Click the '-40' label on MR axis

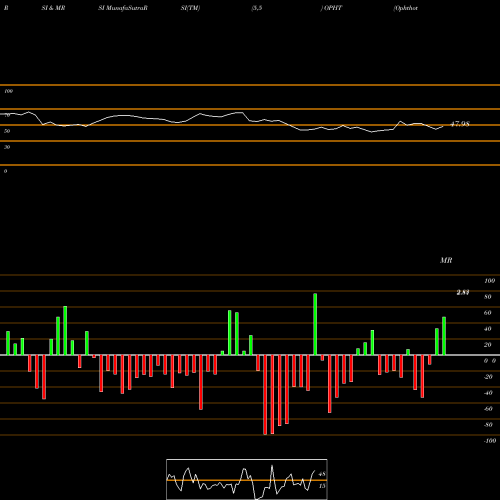pyautogui.click(x=488, y=393)
